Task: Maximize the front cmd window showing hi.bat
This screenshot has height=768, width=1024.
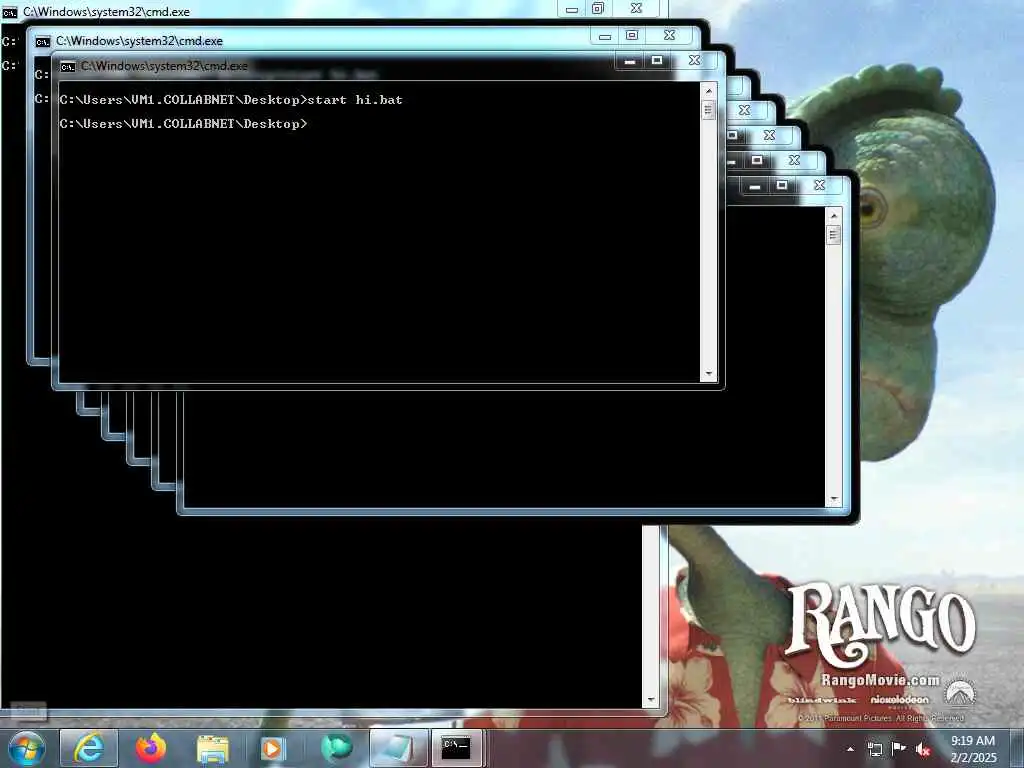Action: pyautogui.click(x=657, y=61)
